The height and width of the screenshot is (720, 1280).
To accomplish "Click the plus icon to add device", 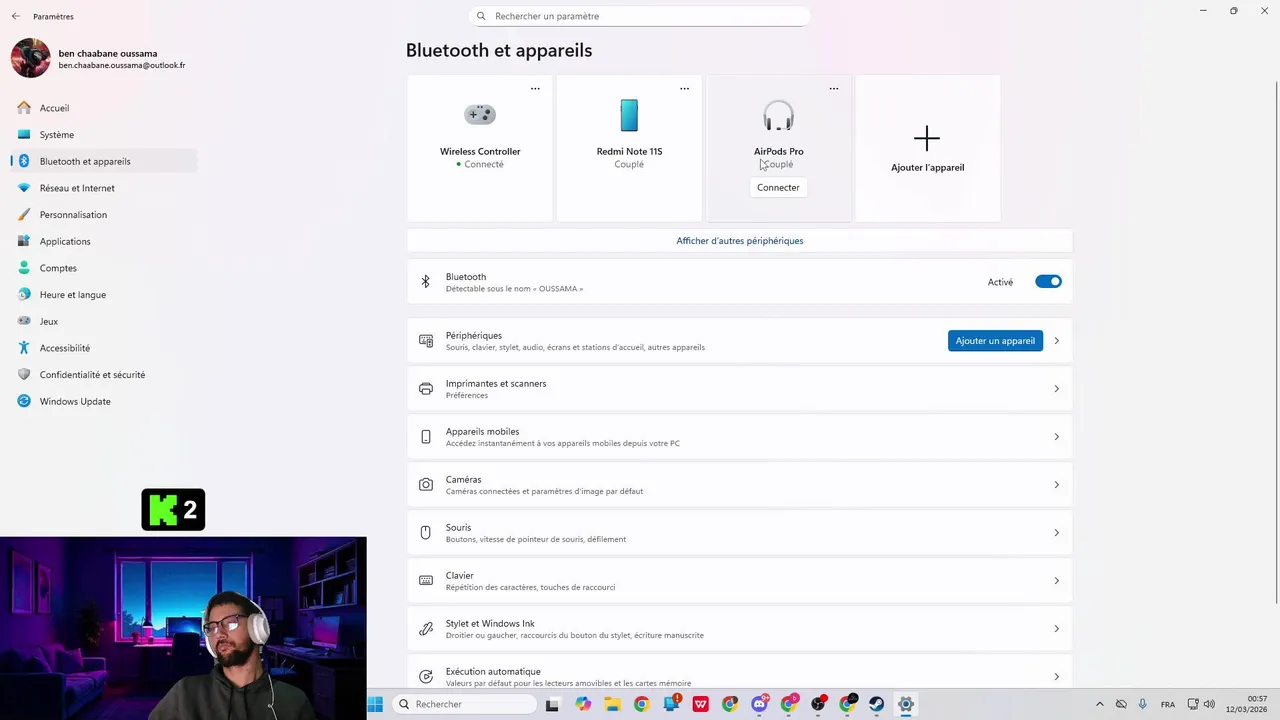I will pyautogui.click(x=927, y=138).
